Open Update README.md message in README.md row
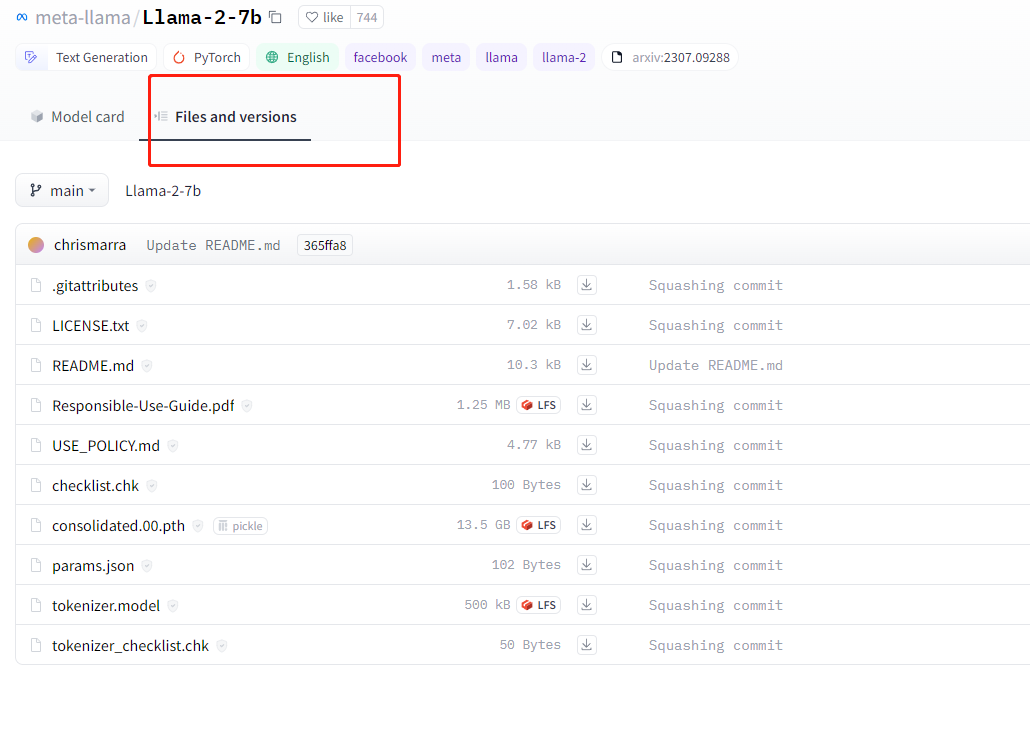 pos(716,365)
